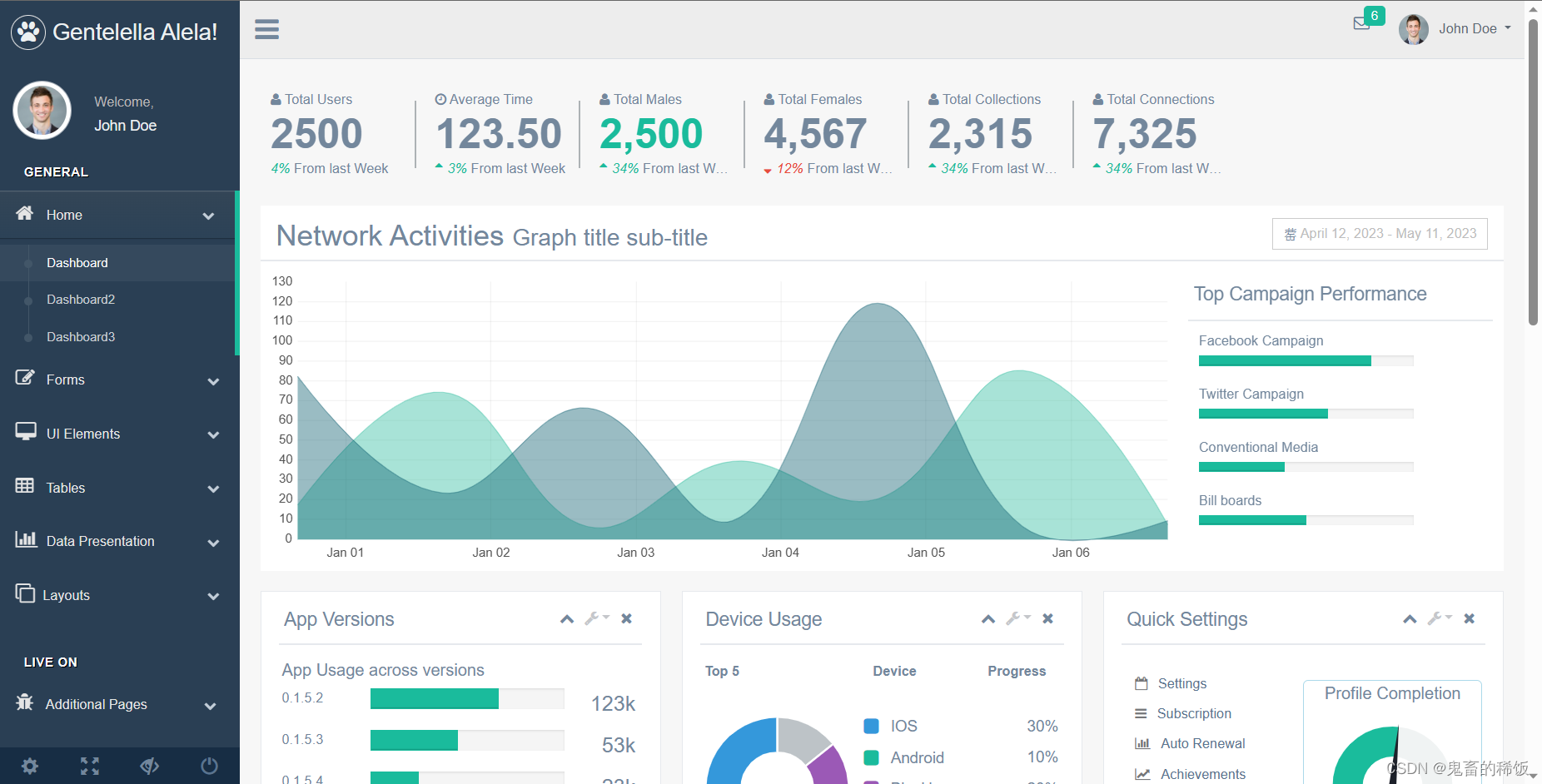Click the Facebook Campaign progress bar
Image resolution: width=1542 pixels, height=784 pixels.
tap(1306, 361)
